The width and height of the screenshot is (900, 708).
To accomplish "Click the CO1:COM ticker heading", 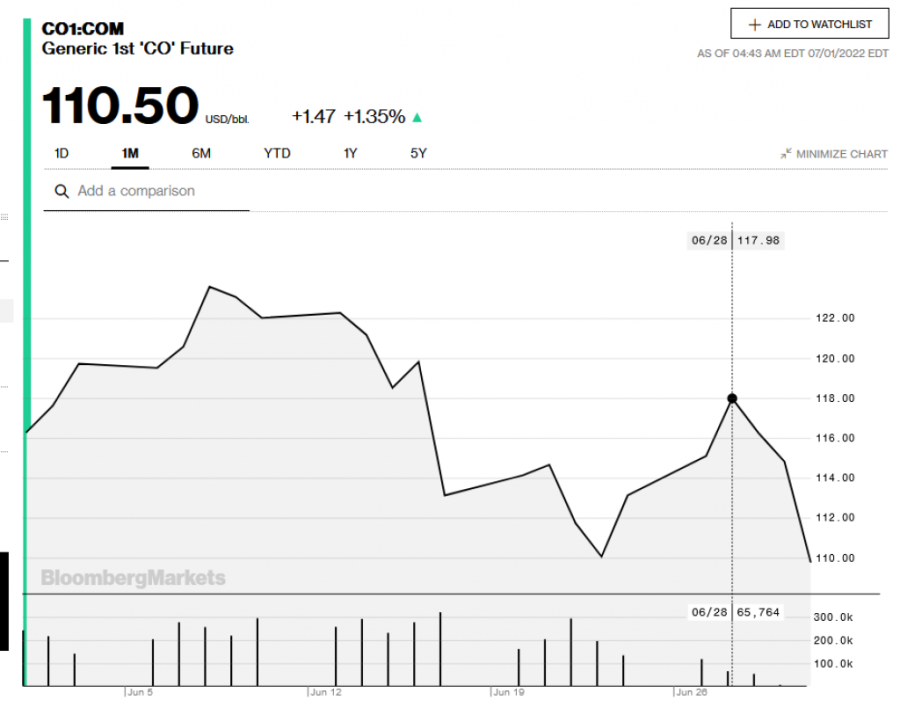I will [83, 28].
